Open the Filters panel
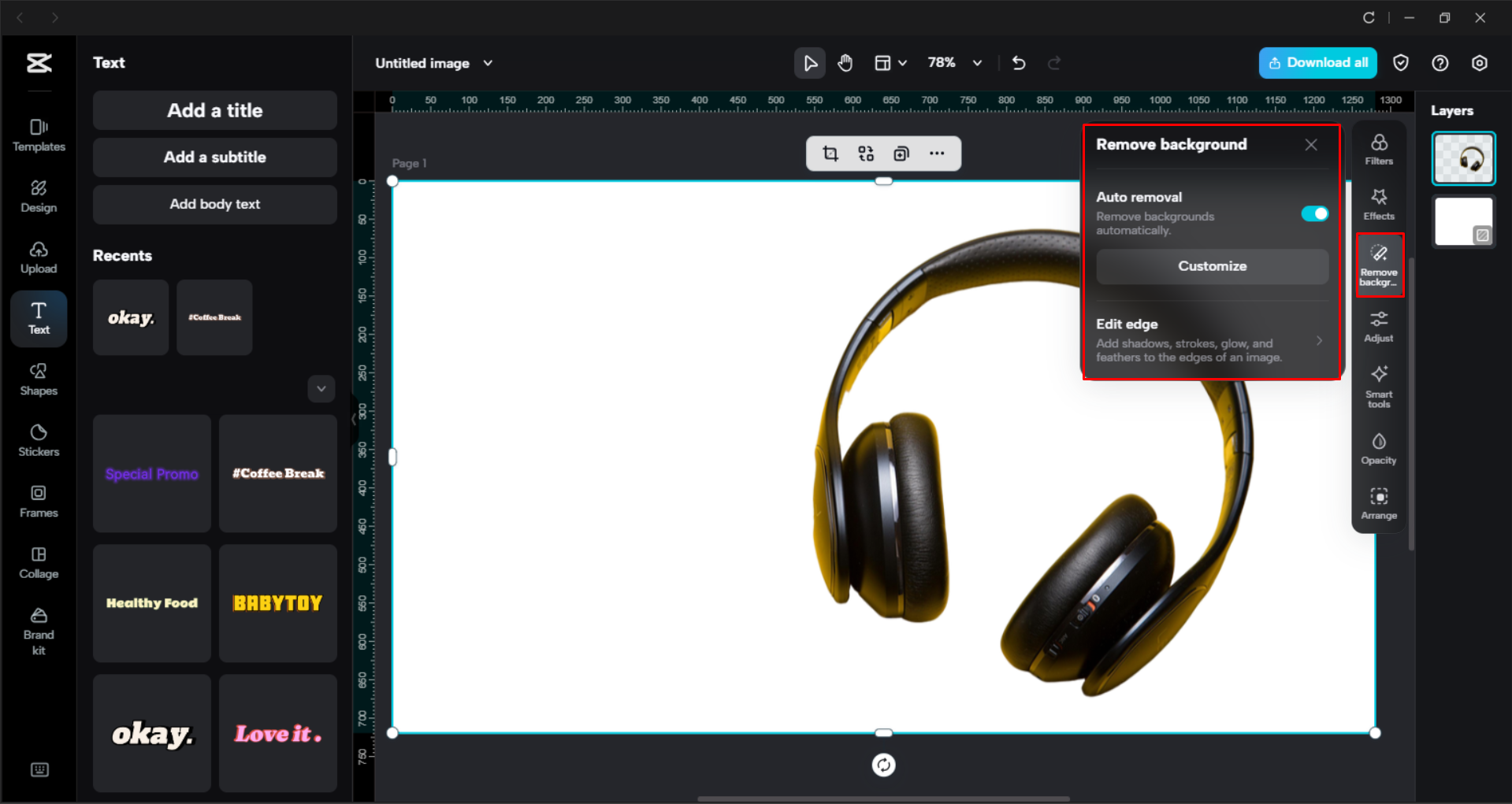Viewport: 1512px width, 804px height. pos(1379,150)
